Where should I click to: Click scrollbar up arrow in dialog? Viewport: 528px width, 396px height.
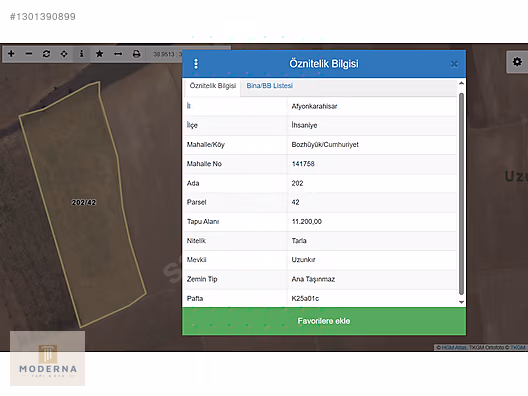point(461,83)
